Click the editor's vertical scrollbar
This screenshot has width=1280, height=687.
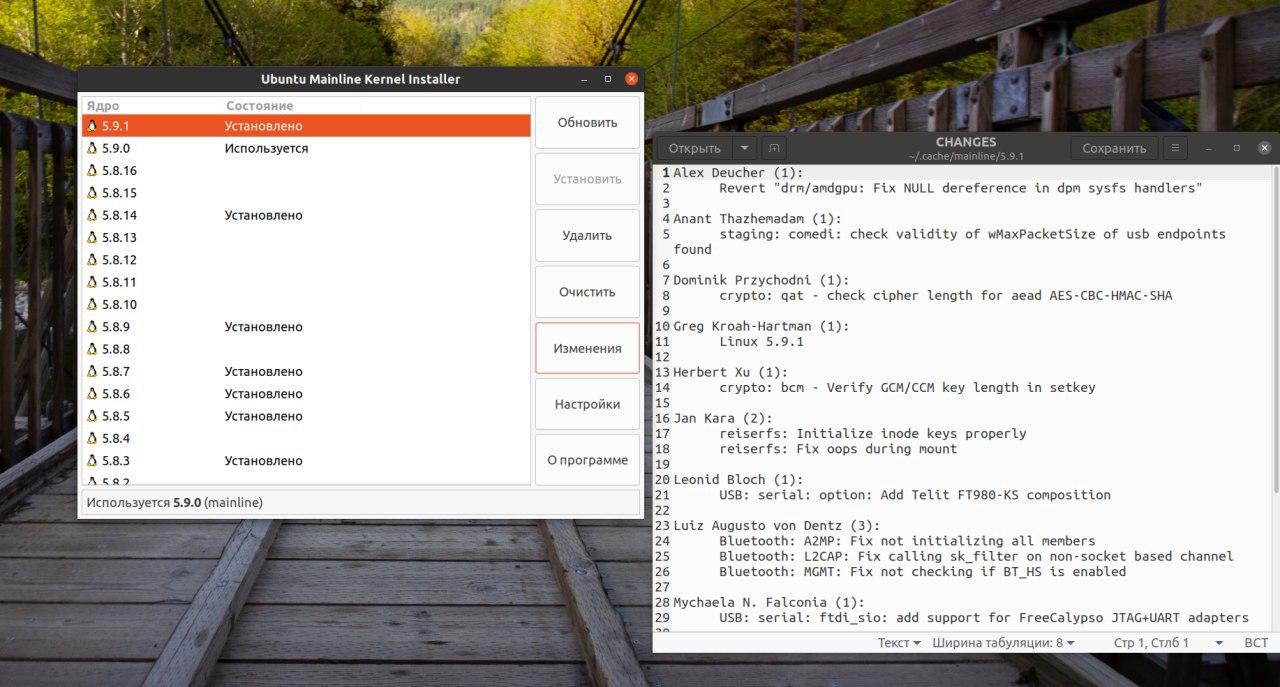point(1275,330)
